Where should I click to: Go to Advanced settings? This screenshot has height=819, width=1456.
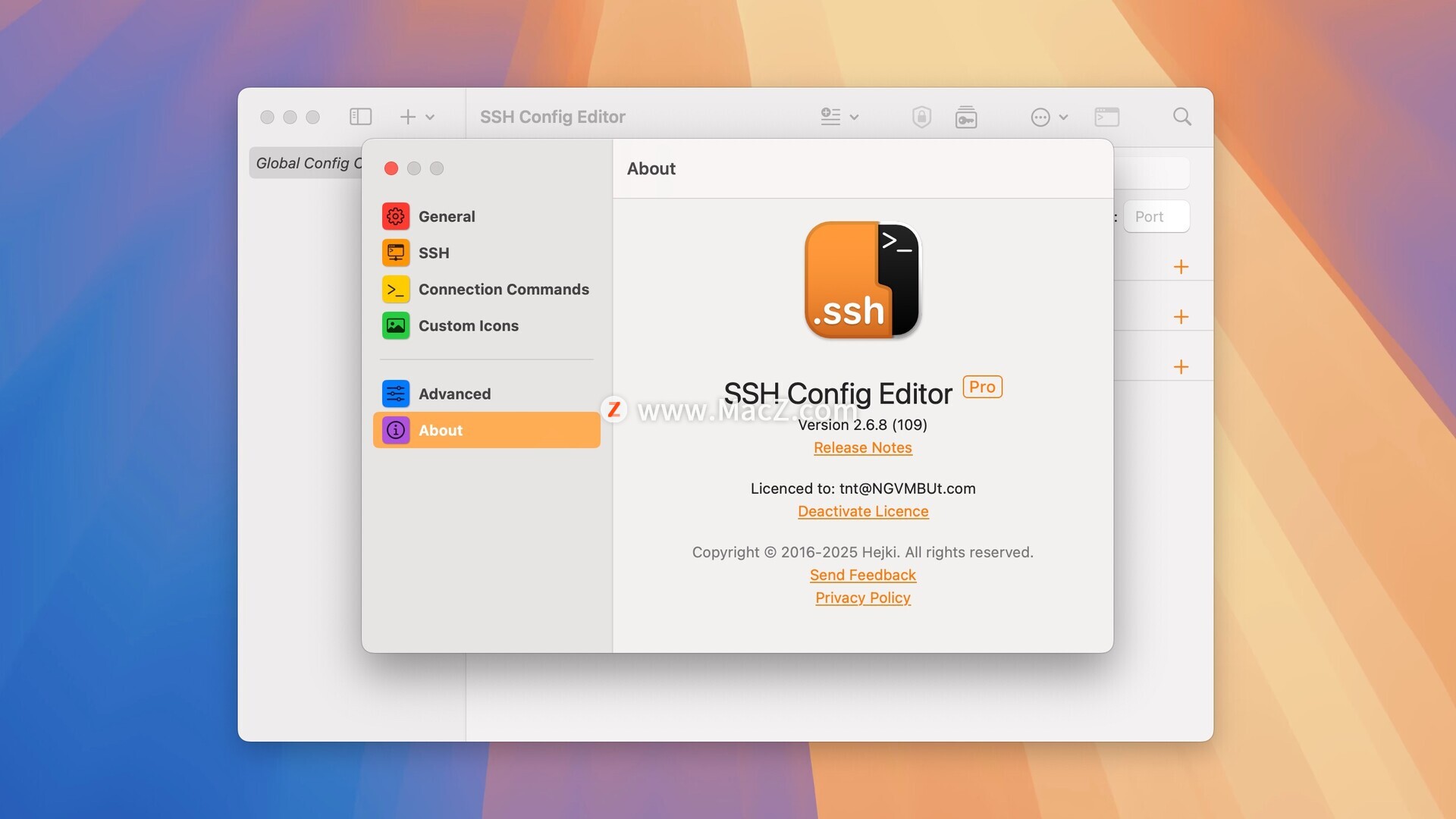tap(486, 394)
